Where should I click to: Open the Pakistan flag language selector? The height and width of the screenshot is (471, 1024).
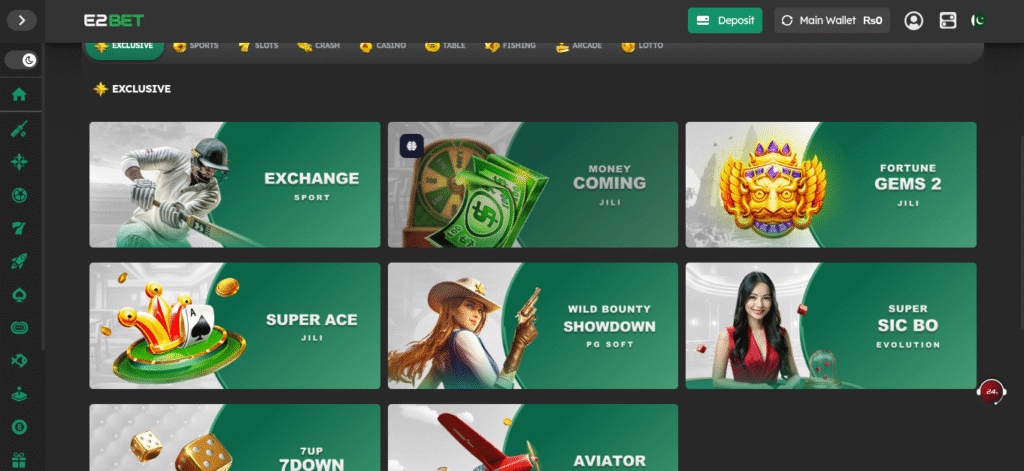[x=979, y=21]
